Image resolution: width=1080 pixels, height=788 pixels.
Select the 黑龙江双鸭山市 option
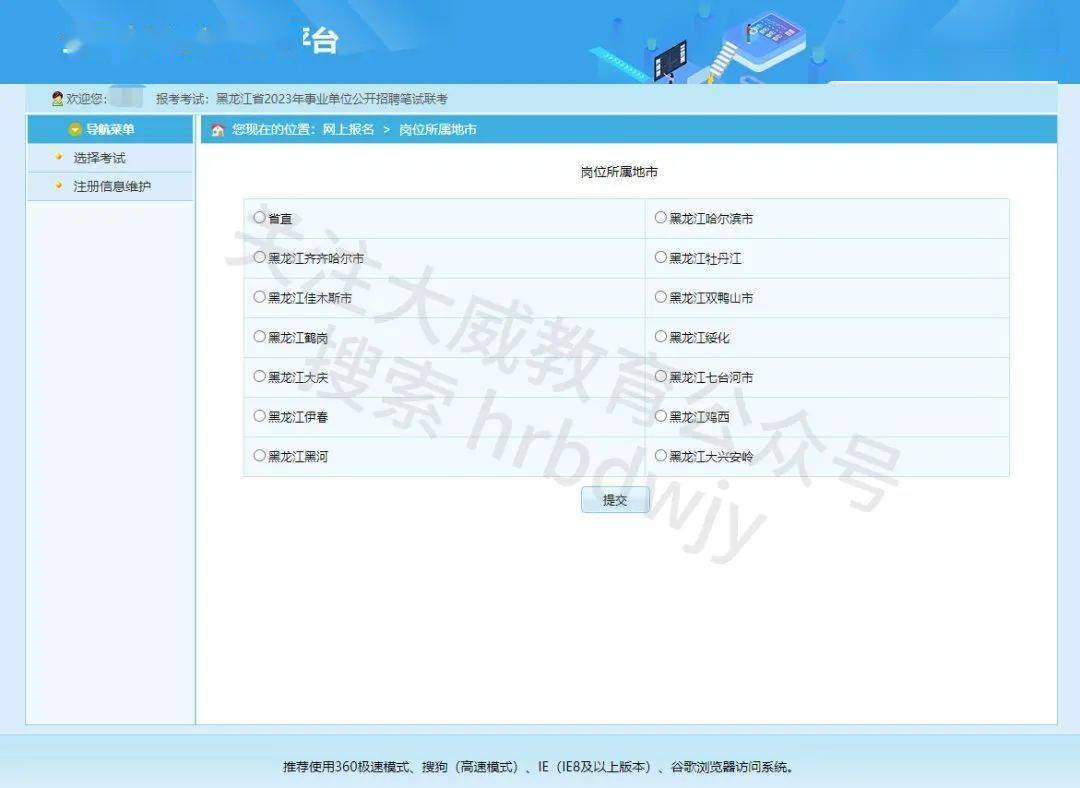[x=660, y=297]
